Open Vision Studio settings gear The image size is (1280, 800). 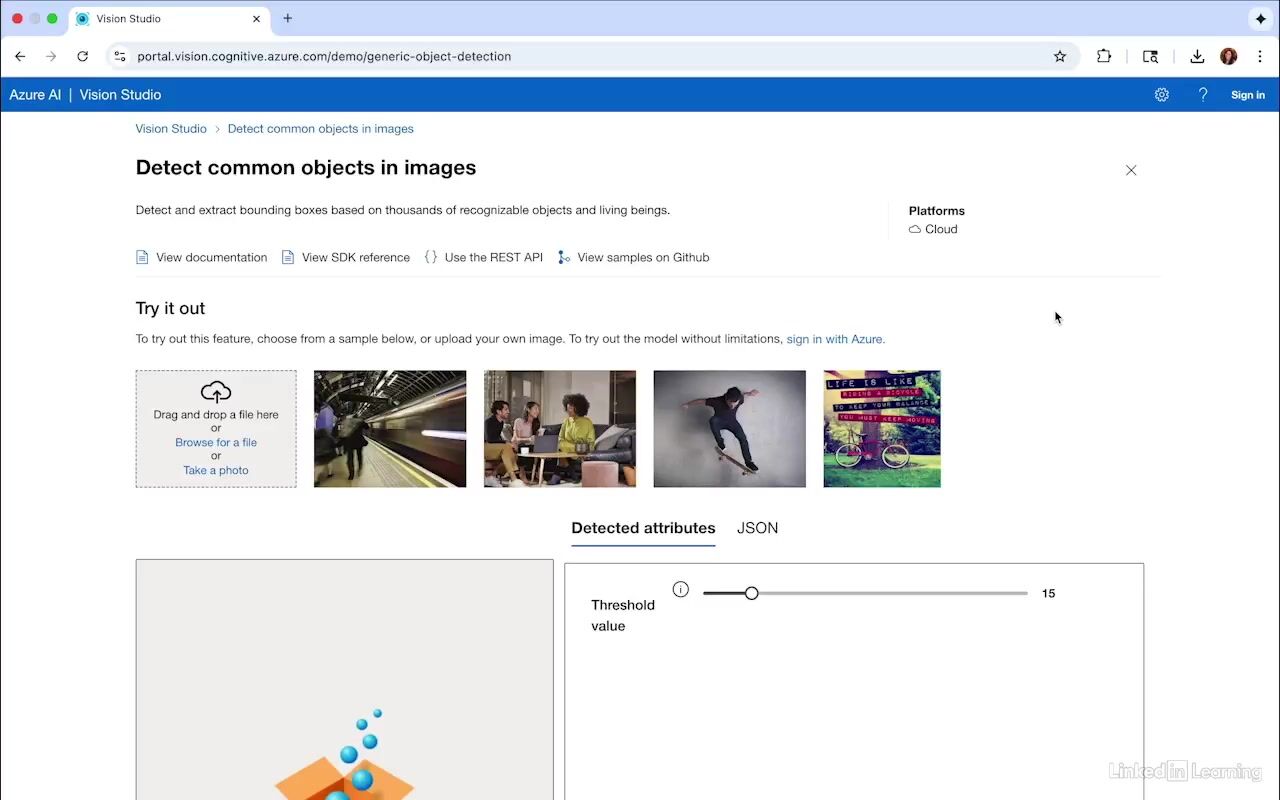[x=1161, y=94]
